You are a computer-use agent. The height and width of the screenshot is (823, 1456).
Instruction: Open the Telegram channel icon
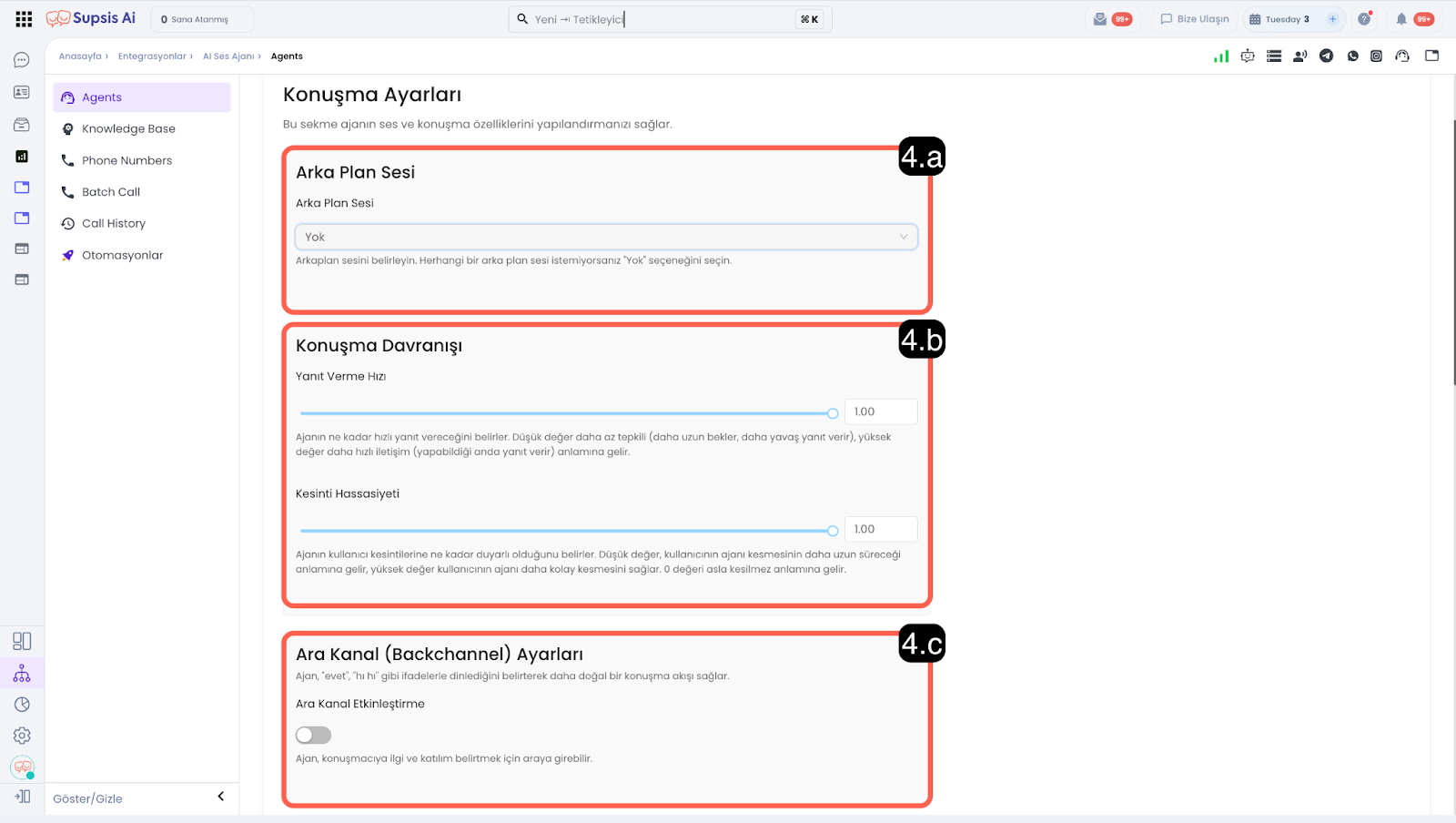click(x=1326, y=56)
